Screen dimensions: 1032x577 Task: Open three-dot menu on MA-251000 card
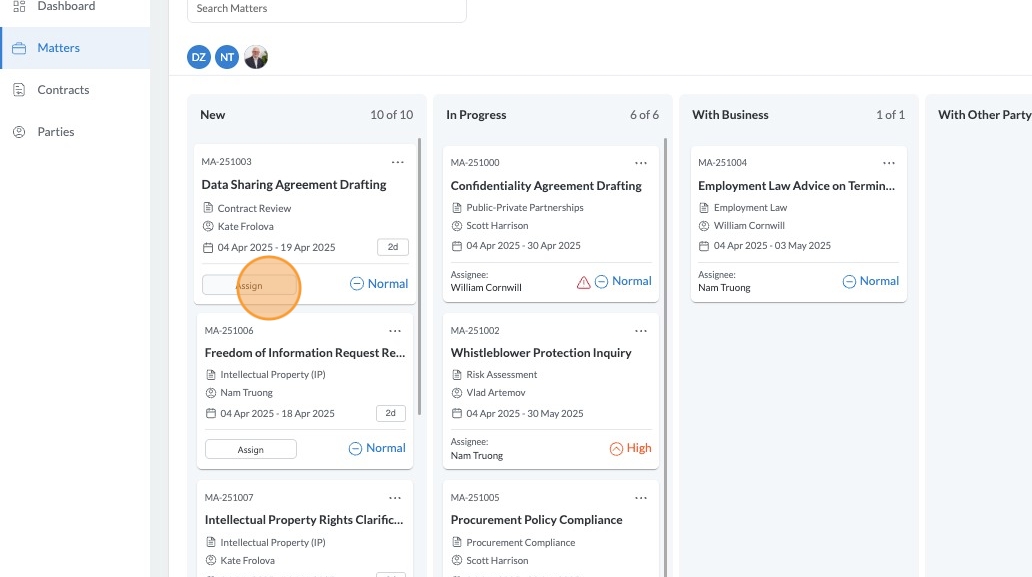[641, 163]
